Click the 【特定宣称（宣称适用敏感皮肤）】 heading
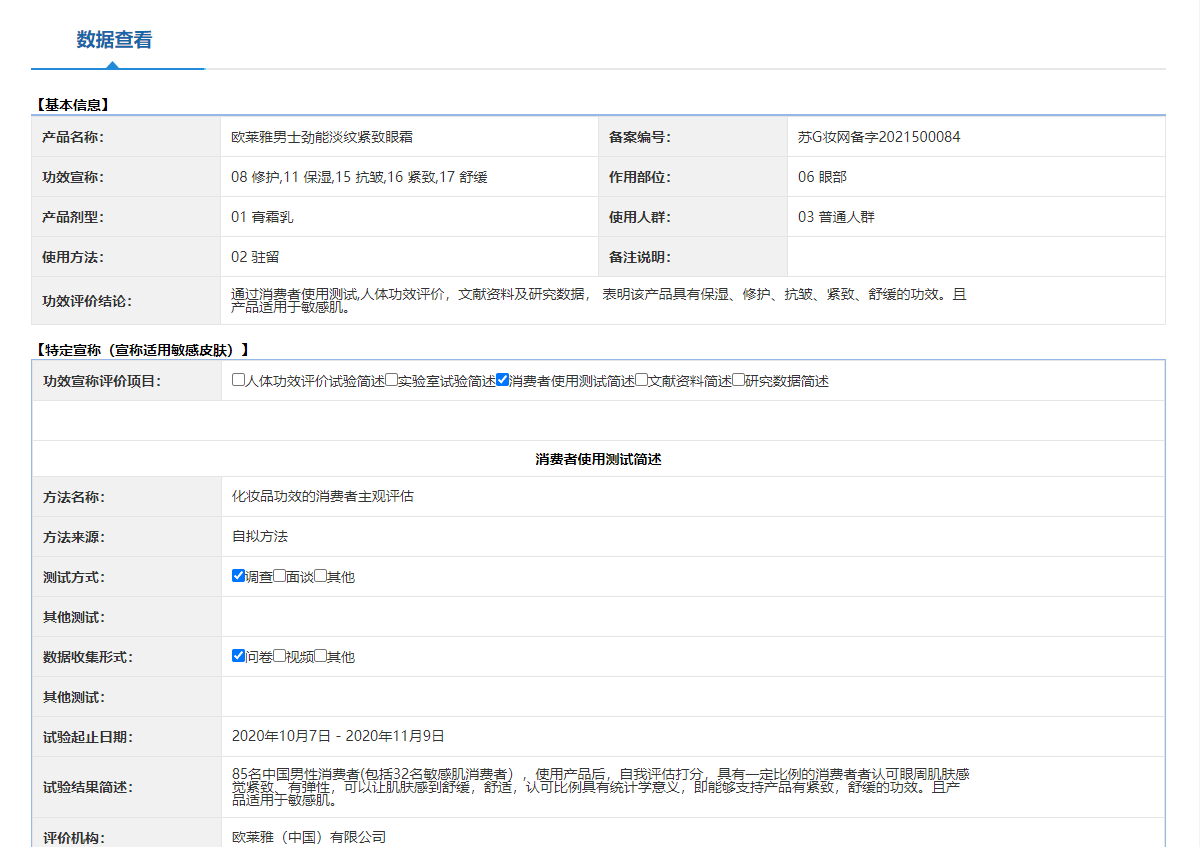Screen dimensions: 1200x847 (141, 350)
